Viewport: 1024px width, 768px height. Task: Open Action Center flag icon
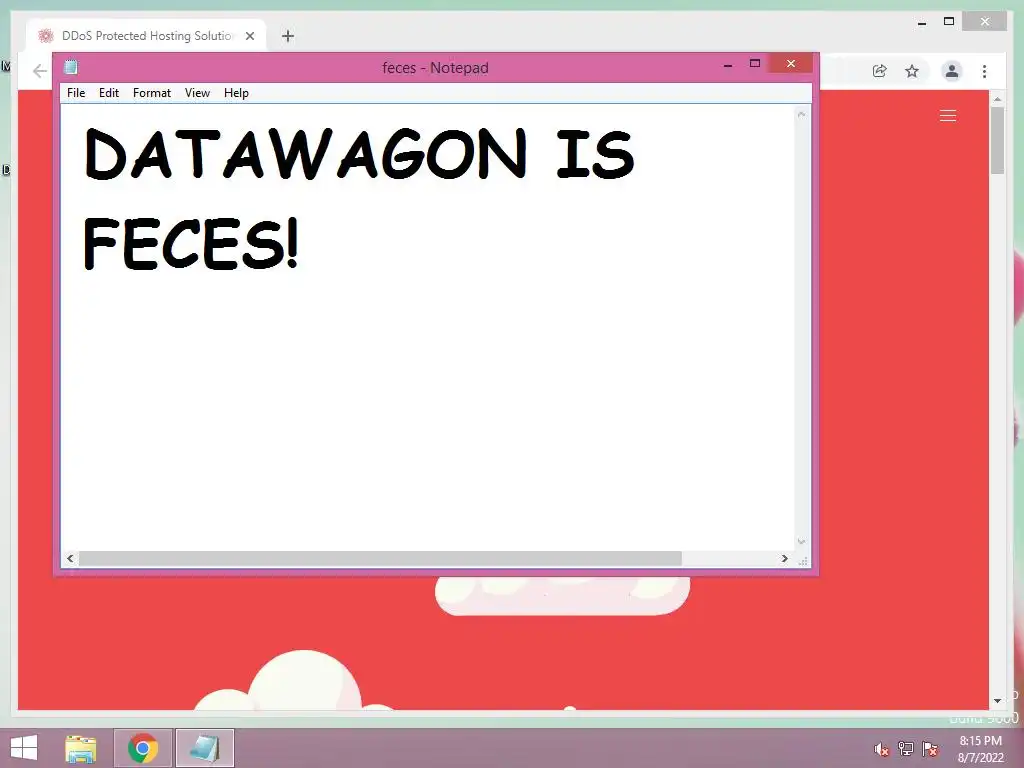(x=930, y=748)
